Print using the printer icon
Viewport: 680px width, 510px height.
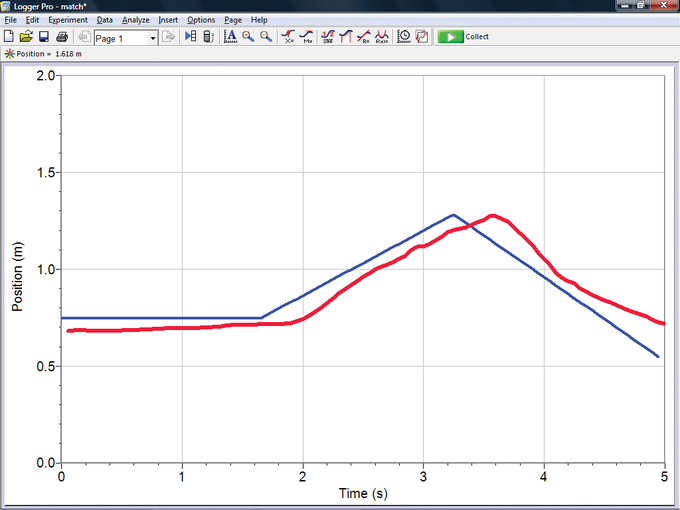coord(62,37)
